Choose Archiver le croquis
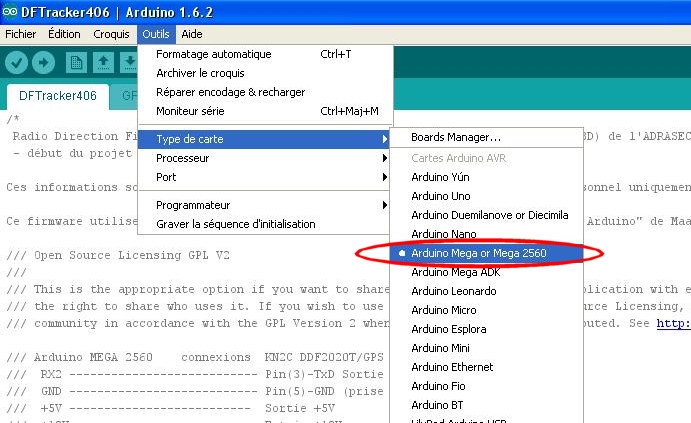The height and width of the screenshot is (423, 691). 265,73
